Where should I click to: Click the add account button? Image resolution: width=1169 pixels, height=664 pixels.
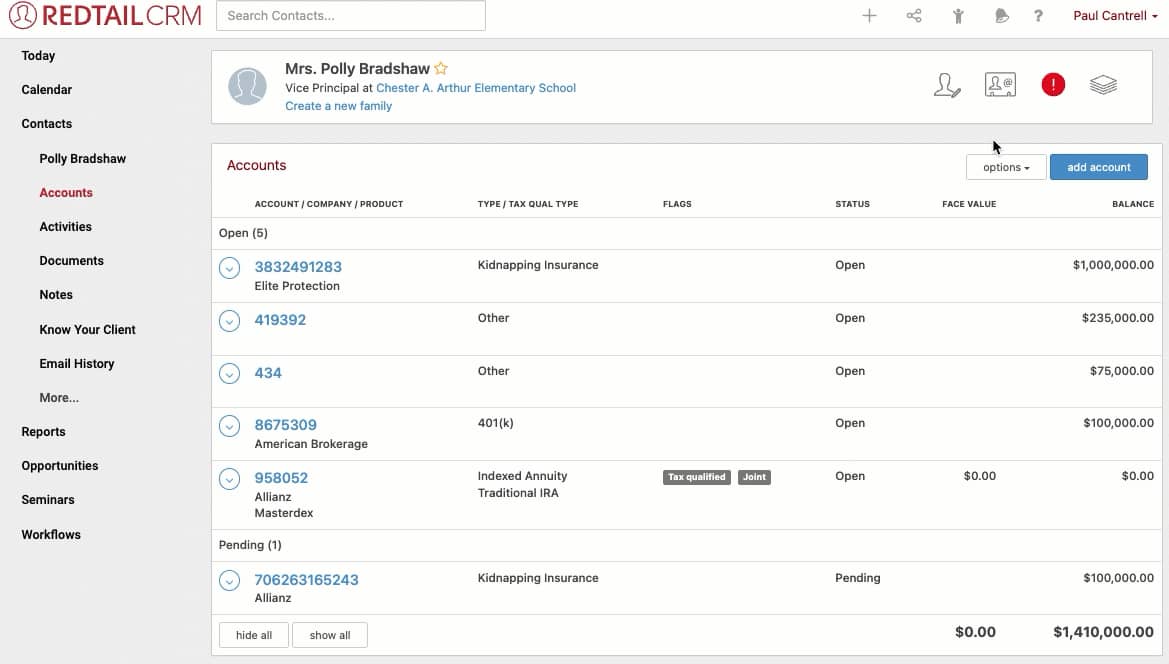pyautogui.click(x=1098, y=167)
